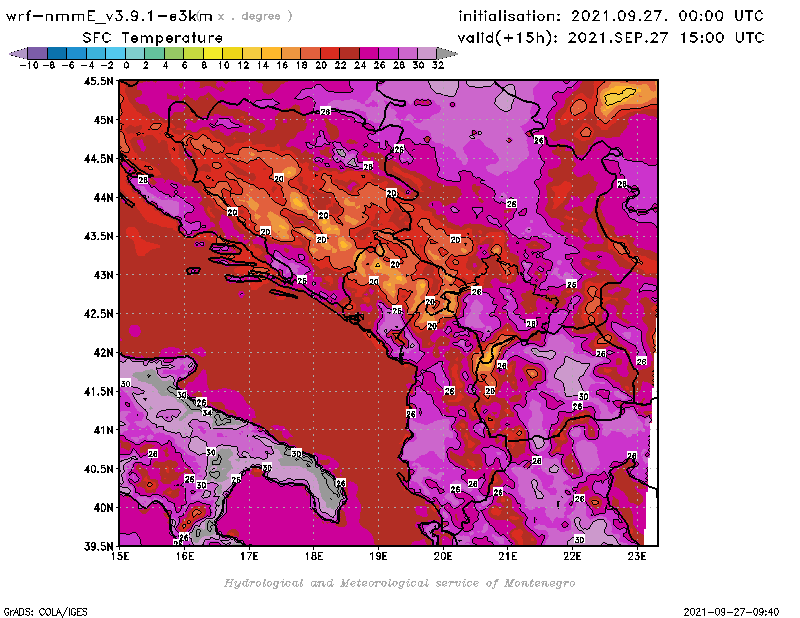Click the model name wrf-nmmE_v3.9.1 title

click(x=109, y=16)
